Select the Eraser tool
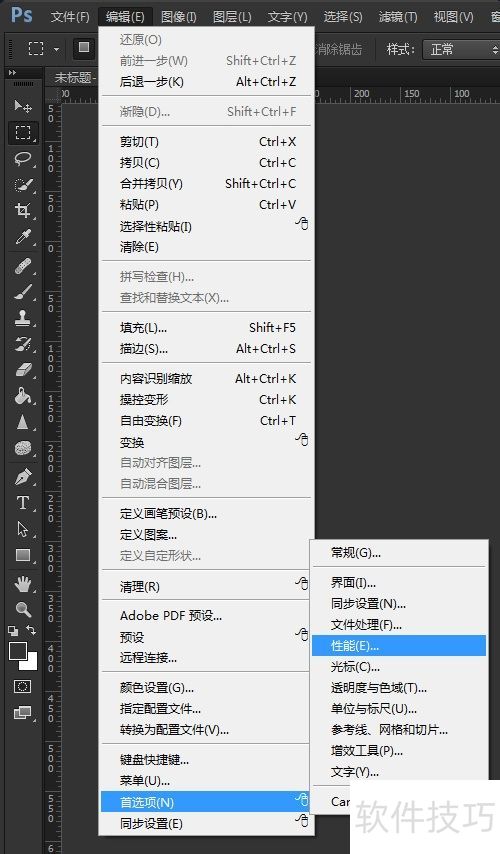This screenshot has width=500, height=854. tap(22, 370)
